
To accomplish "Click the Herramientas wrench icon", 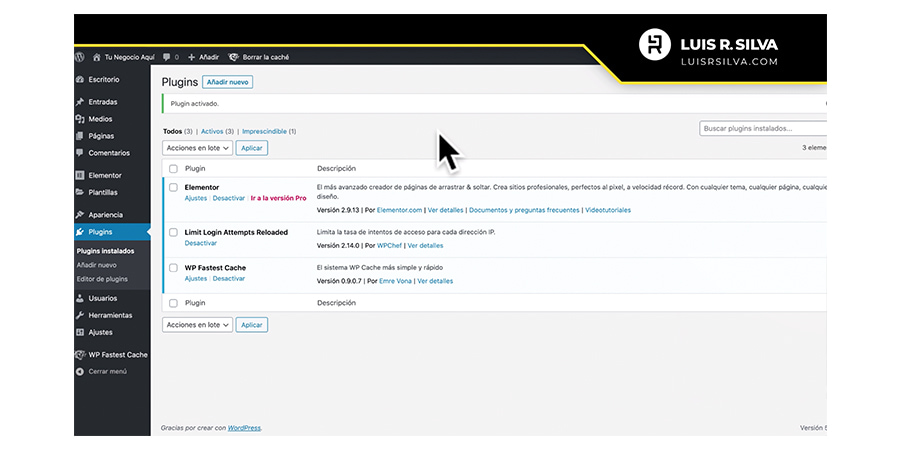I will coord(80,315).
